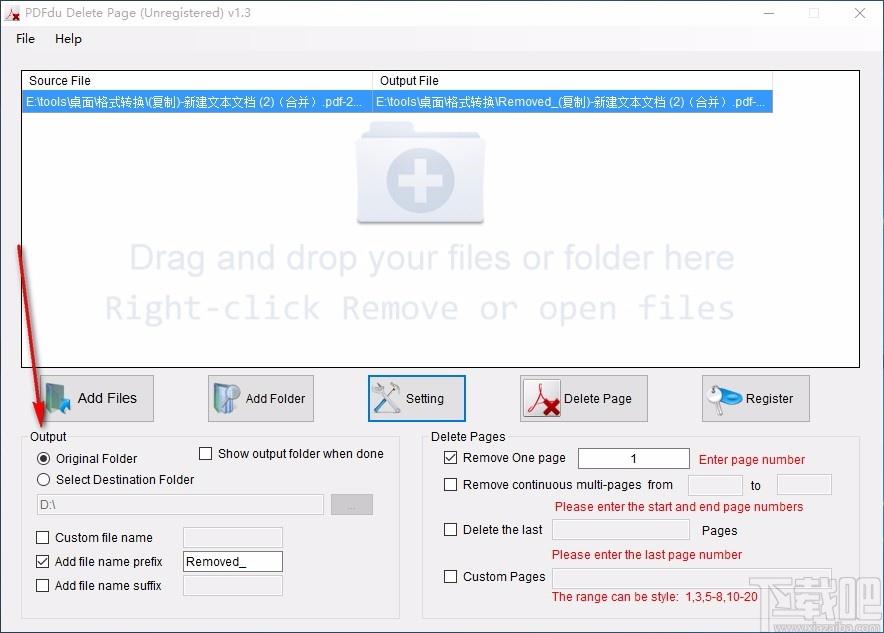Uncheck Remove One page option
This screenshot has width=884, height=633.
(450, 458)
